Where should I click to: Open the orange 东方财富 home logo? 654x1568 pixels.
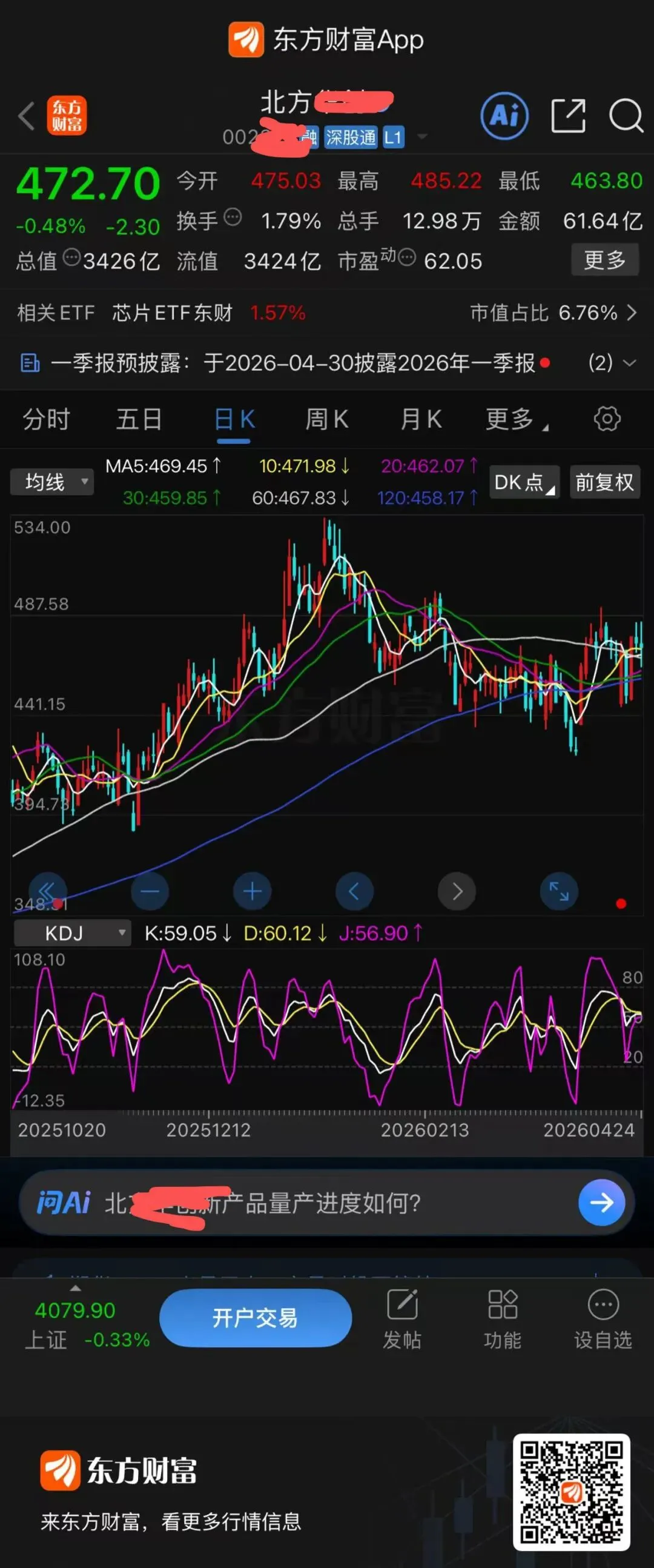[67, 116]
